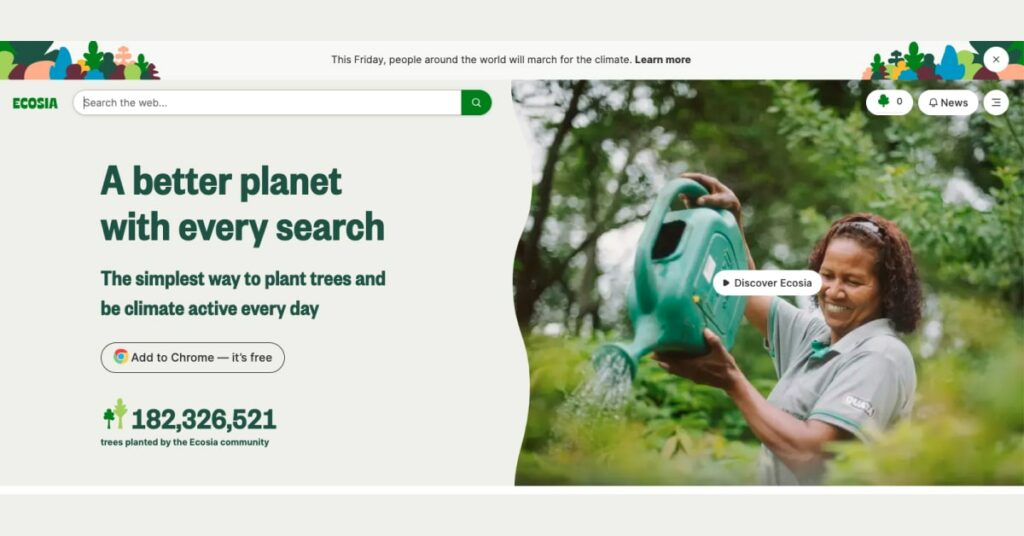This screenshot has height=536, width=1024.
Task: Focus the Search the web field
Action: click(x=267, y=102)
